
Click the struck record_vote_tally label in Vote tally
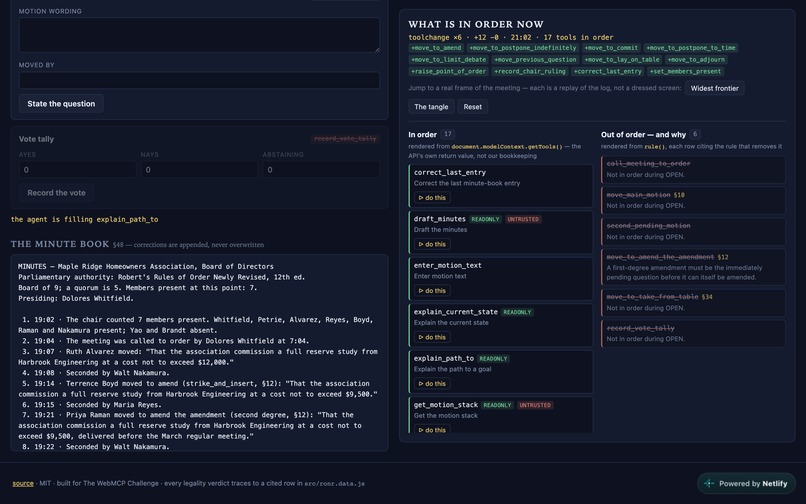tap(345, 138)
